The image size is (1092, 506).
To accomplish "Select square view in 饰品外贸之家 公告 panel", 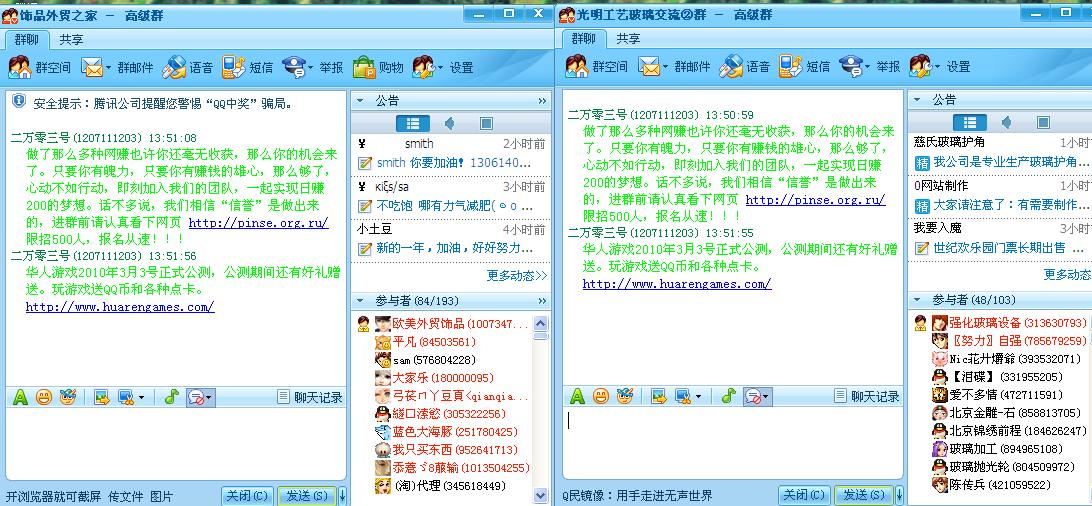I will pos(486,124).
